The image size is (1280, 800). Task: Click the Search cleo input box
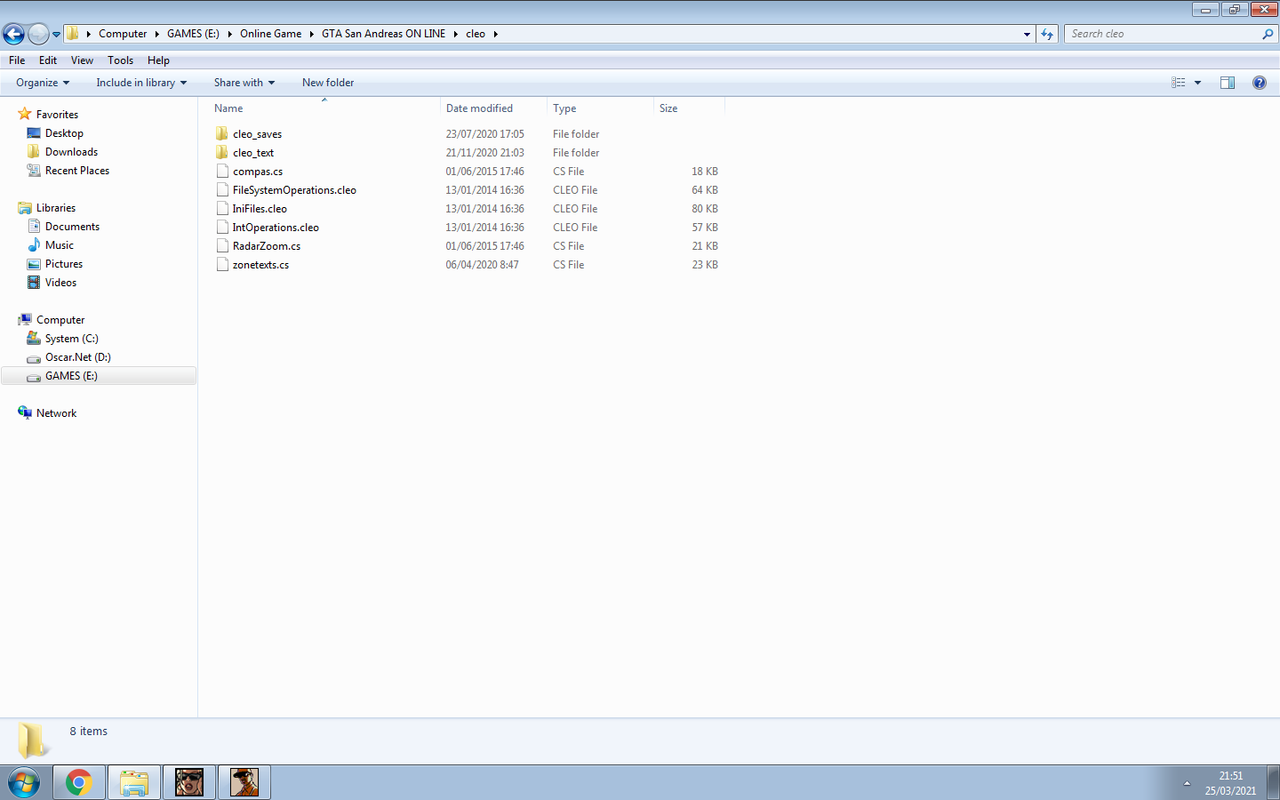[x=1161, y=34]
